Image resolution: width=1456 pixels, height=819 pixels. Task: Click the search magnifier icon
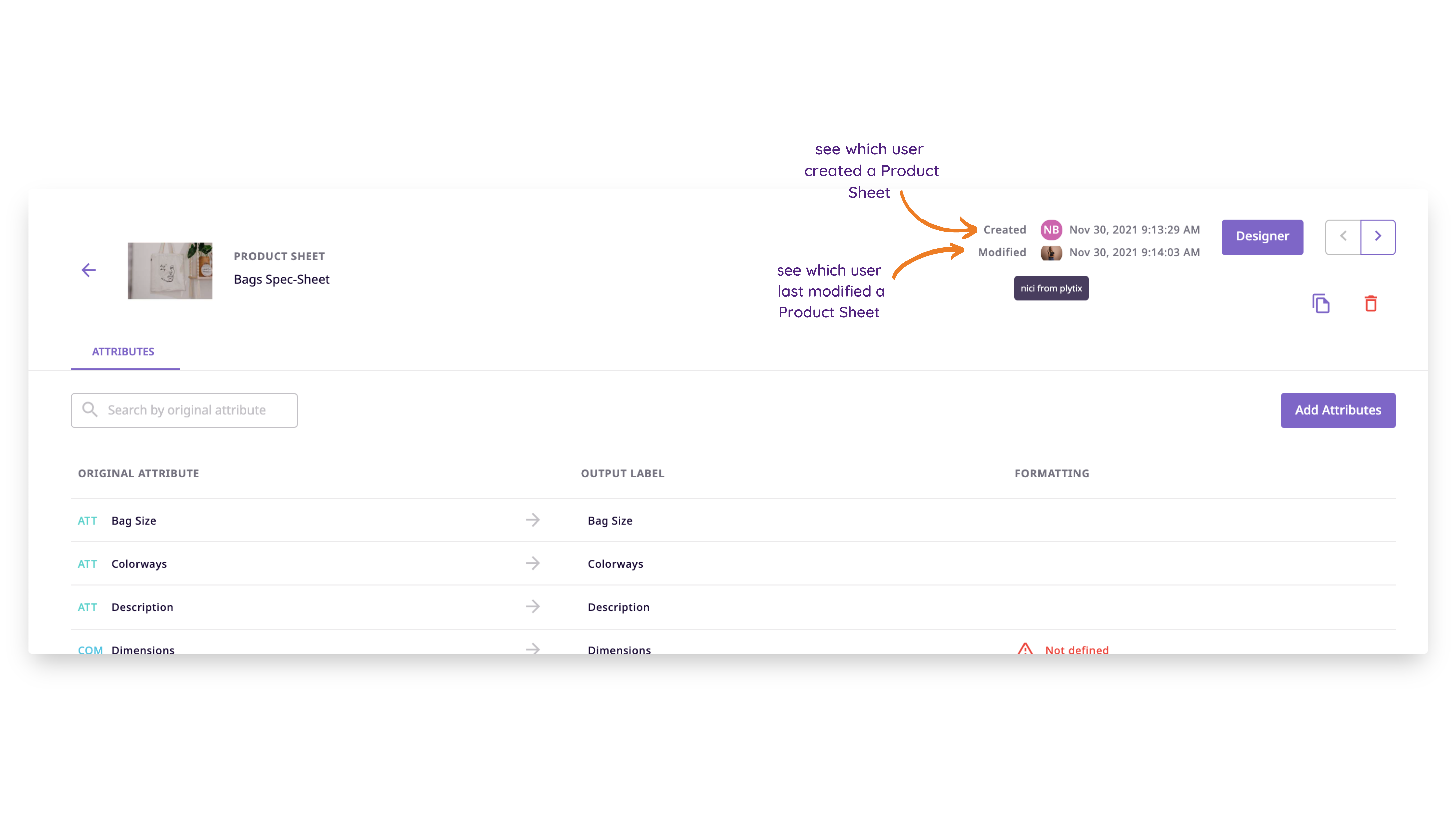tap(90, 409)
